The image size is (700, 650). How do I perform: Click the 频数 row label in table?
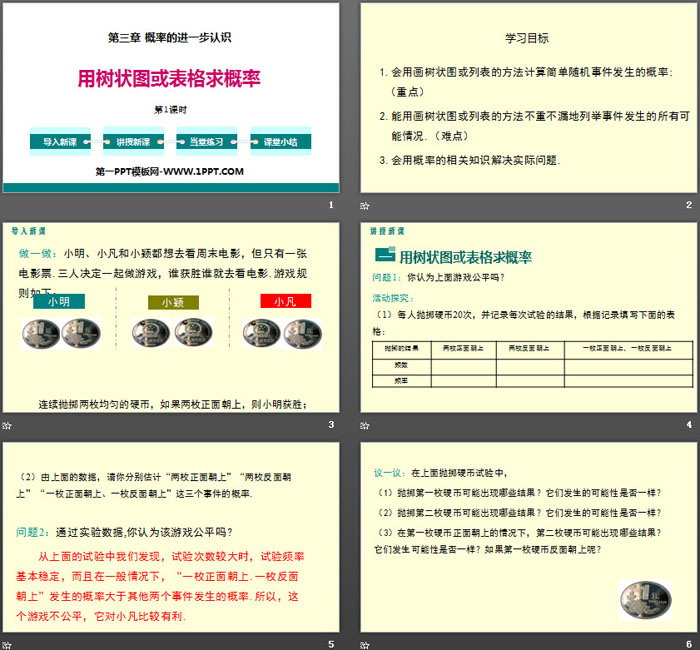tap(402, 365)
